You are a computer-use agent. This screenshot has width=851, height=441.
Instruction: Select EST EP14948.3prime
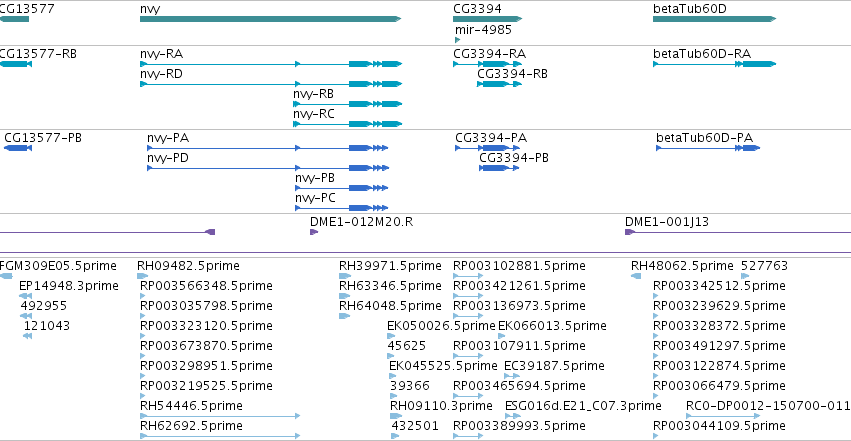point(26,296)
